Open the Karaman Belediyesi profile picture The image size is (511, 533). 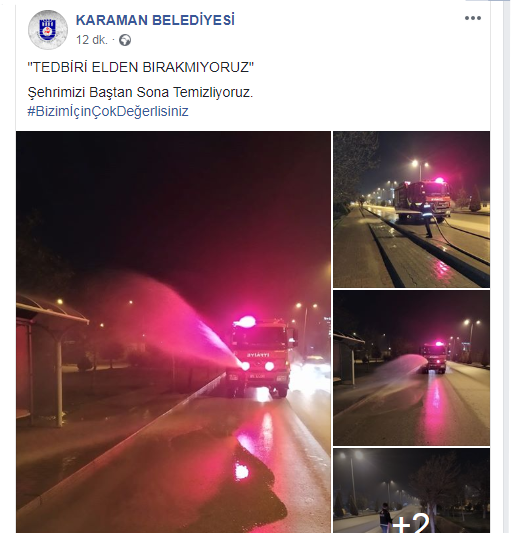click(x=48, y=30)
